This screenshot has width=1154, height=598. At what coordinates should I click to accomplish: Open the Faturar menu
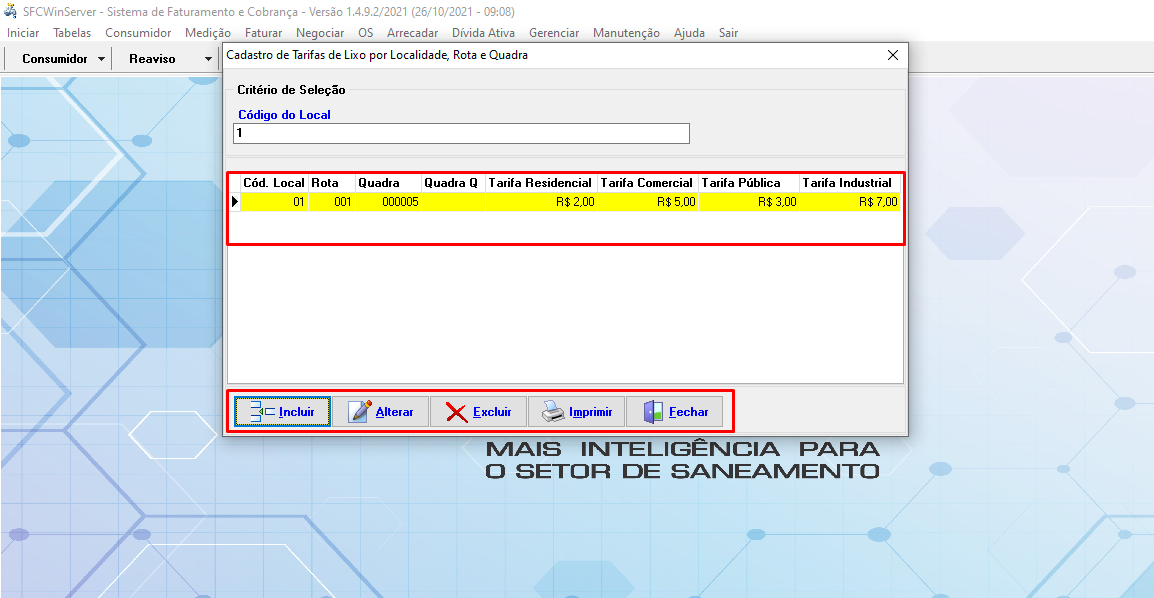point(263,33)
